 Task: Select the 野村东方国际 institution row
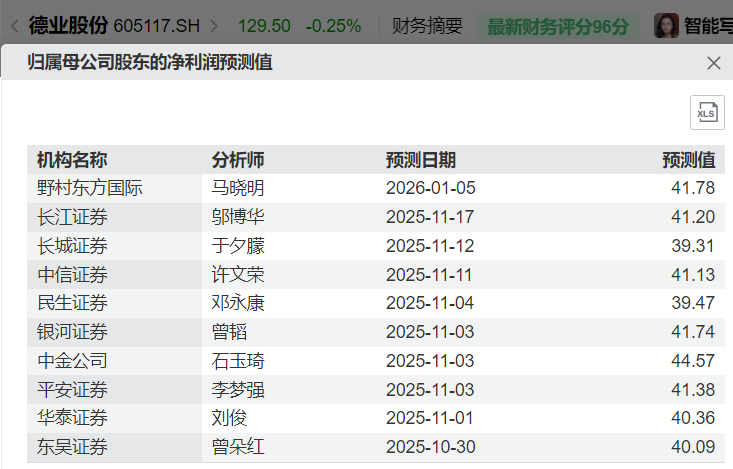point(376,188)
